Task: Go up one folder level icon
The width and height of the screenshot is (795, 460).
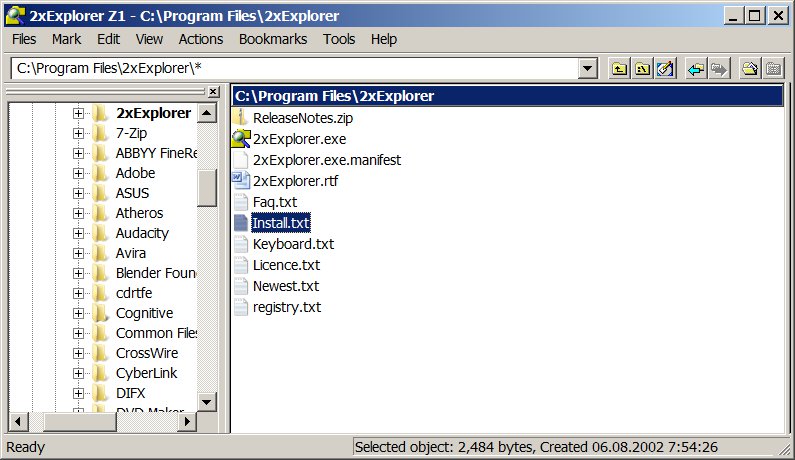Action: [x=619, y=68]
